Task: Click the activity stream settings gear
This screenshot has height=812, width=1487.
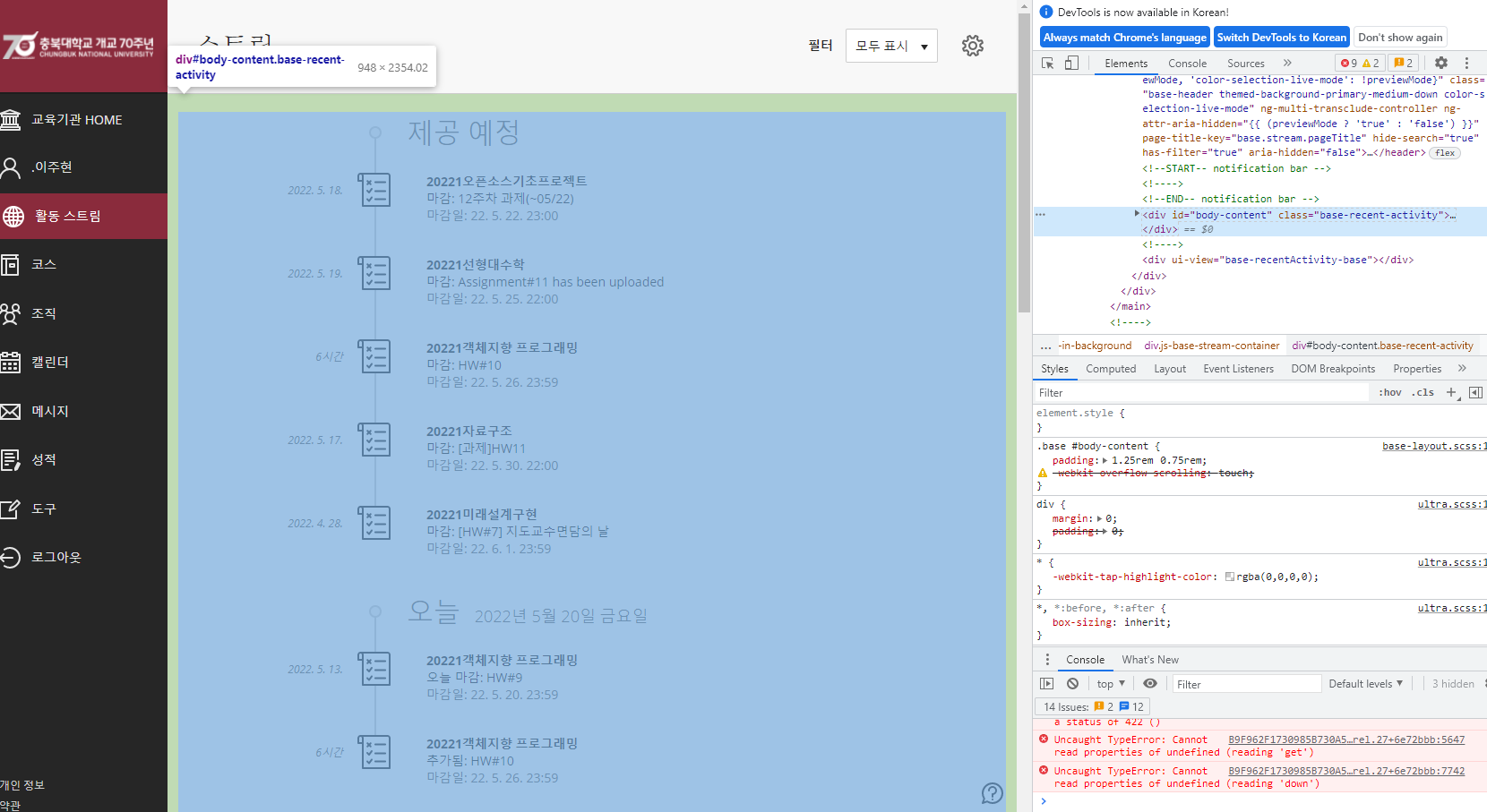Action: point(973,45)
